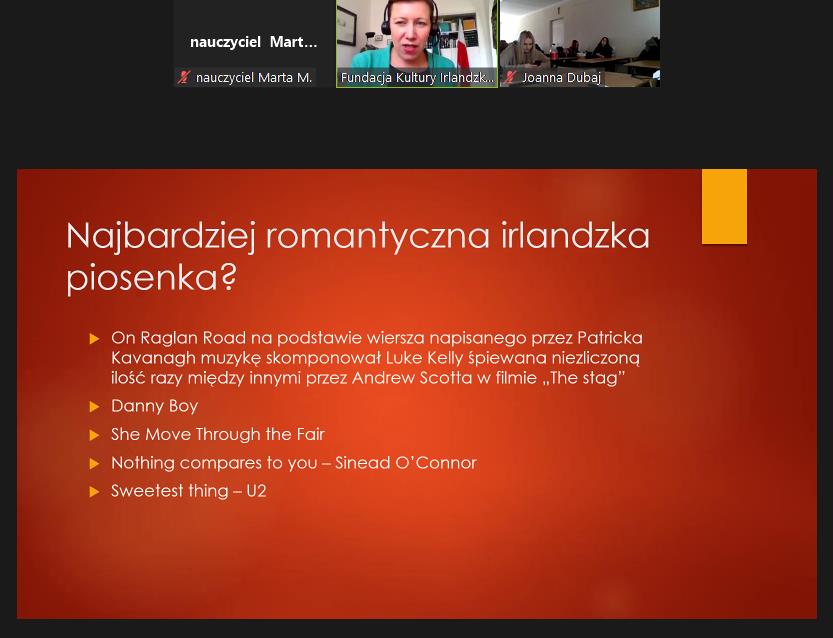The width and height of the screenshot is (833, 638).
Task: Click the Fundacja Kultury Irlandzk... name label
Action: tap(418, 77)
